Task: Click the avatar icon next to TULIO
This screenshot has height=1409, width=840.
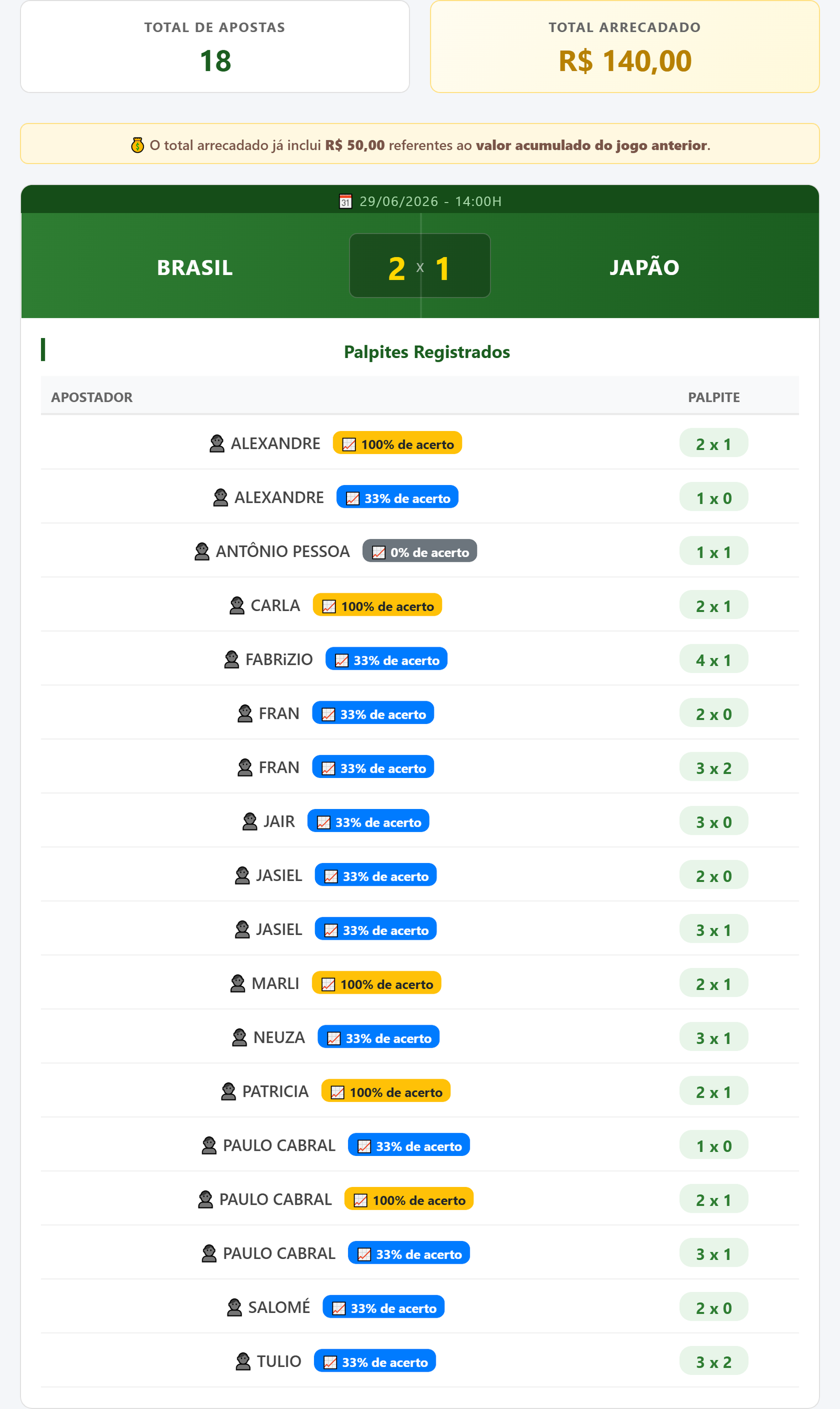Action: (x=244, y=1361)
